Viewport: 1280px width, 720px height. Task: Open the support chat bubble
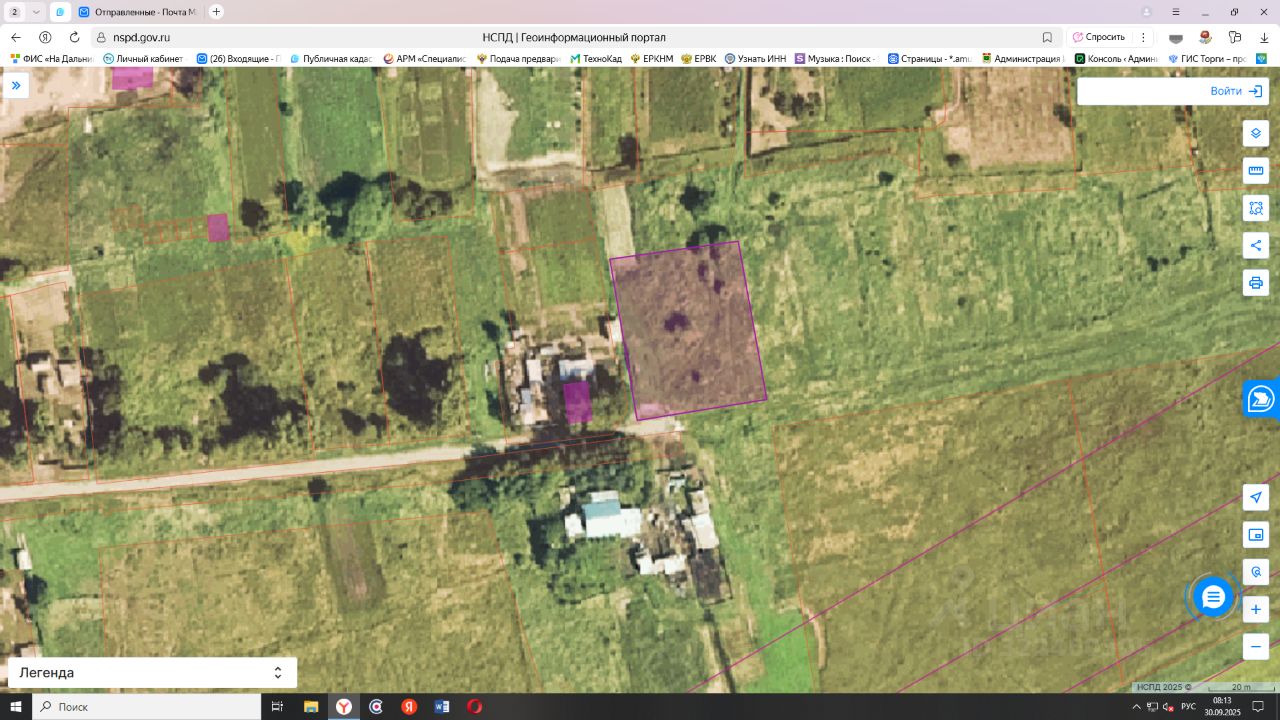tap(1213, 598)
